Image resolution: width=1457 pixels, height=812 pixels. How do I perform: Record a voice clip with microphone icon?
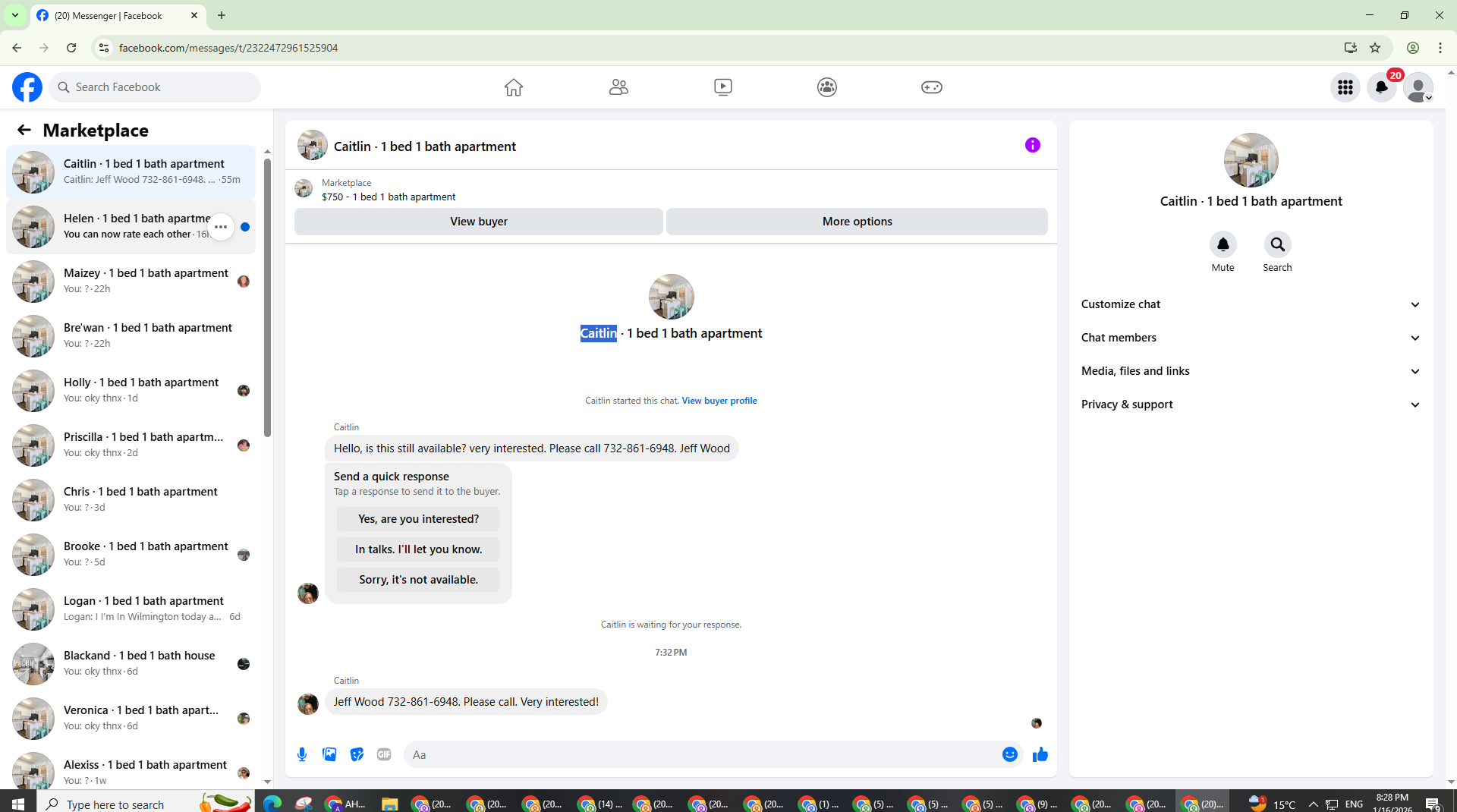click(x=302, y=754)
